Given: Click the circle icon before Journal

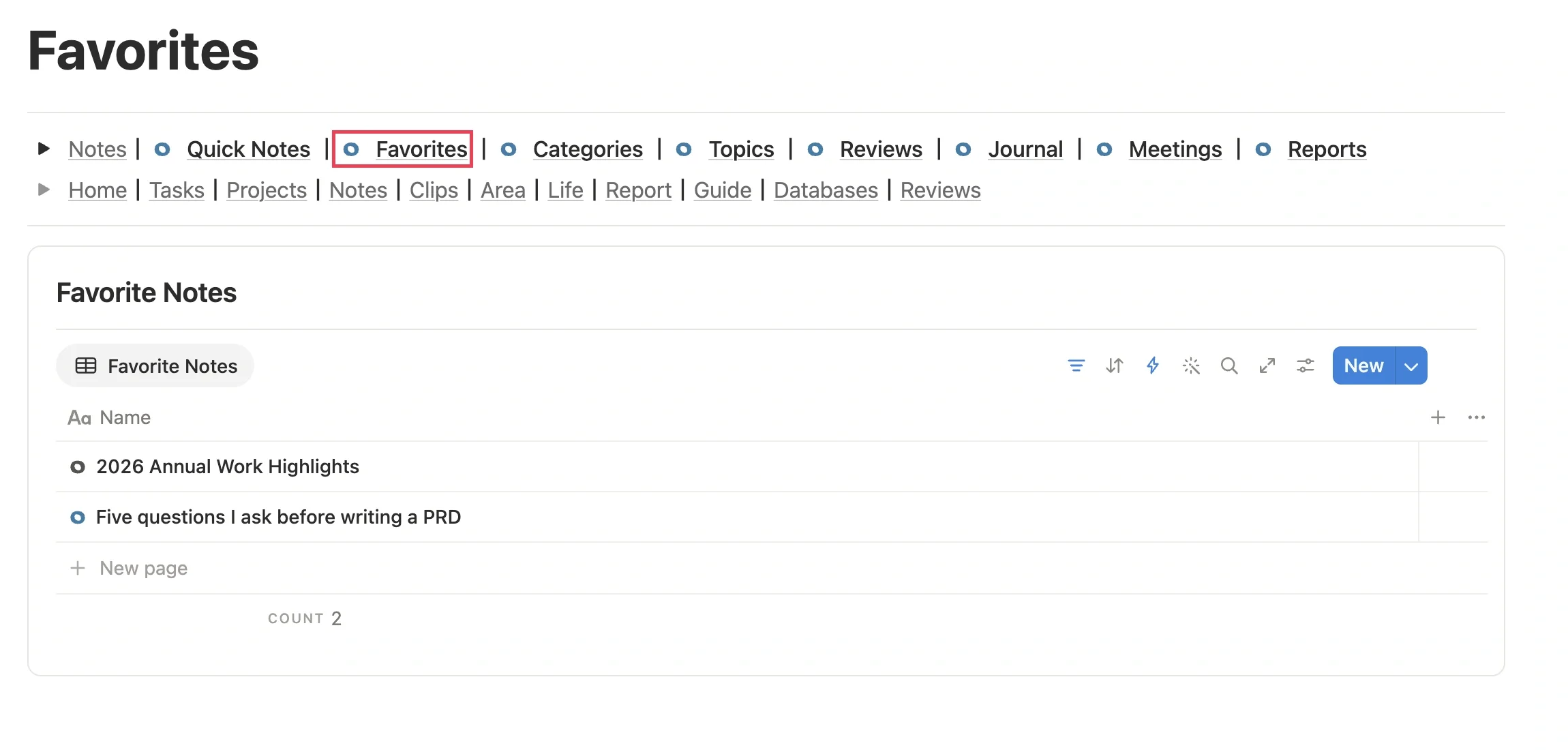Looking at the screenshot, I should click(x=963, y=149).
